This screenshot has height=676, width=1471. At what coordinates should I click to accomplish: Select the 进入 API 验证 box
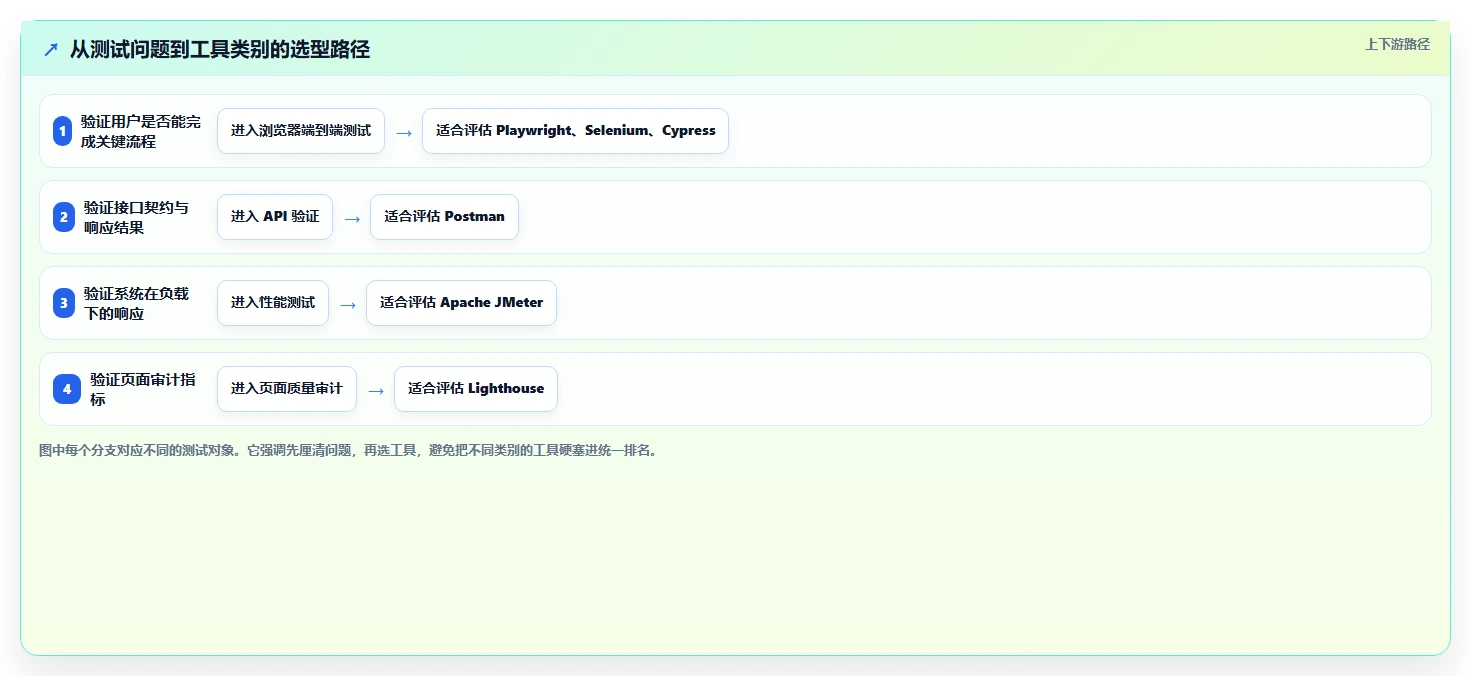tap(275, 217)
